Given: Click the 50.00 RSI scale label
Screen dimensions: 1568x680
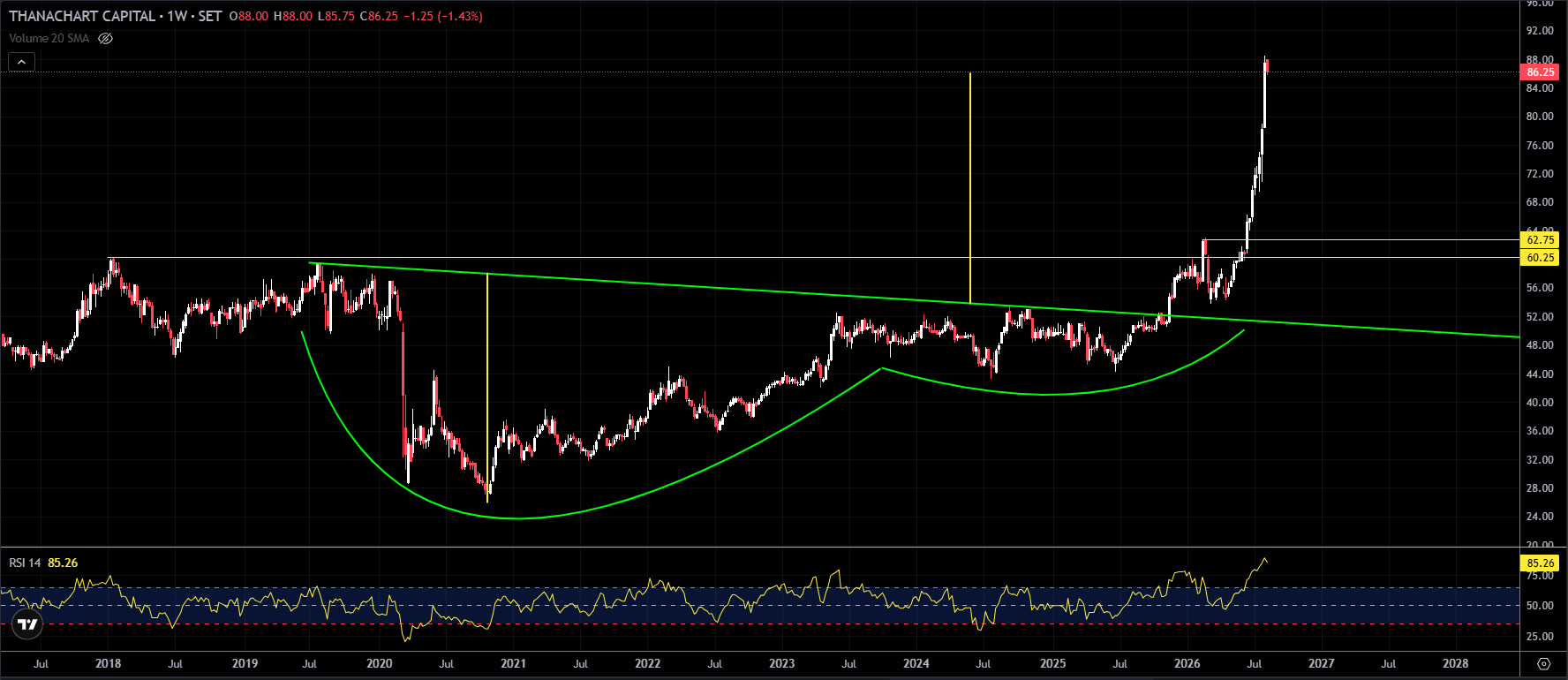Looking at the screenshot, I should (1540, 606).
